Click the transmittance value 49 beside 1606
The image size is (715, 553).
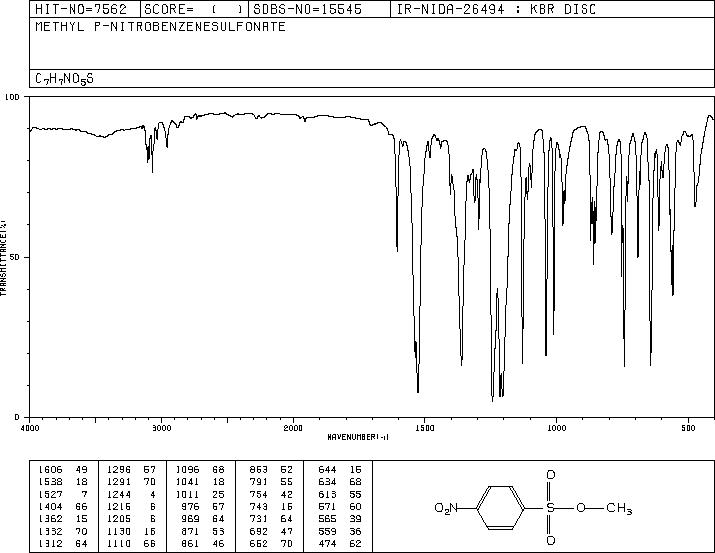pyautogui.click(x=82, y=470)
